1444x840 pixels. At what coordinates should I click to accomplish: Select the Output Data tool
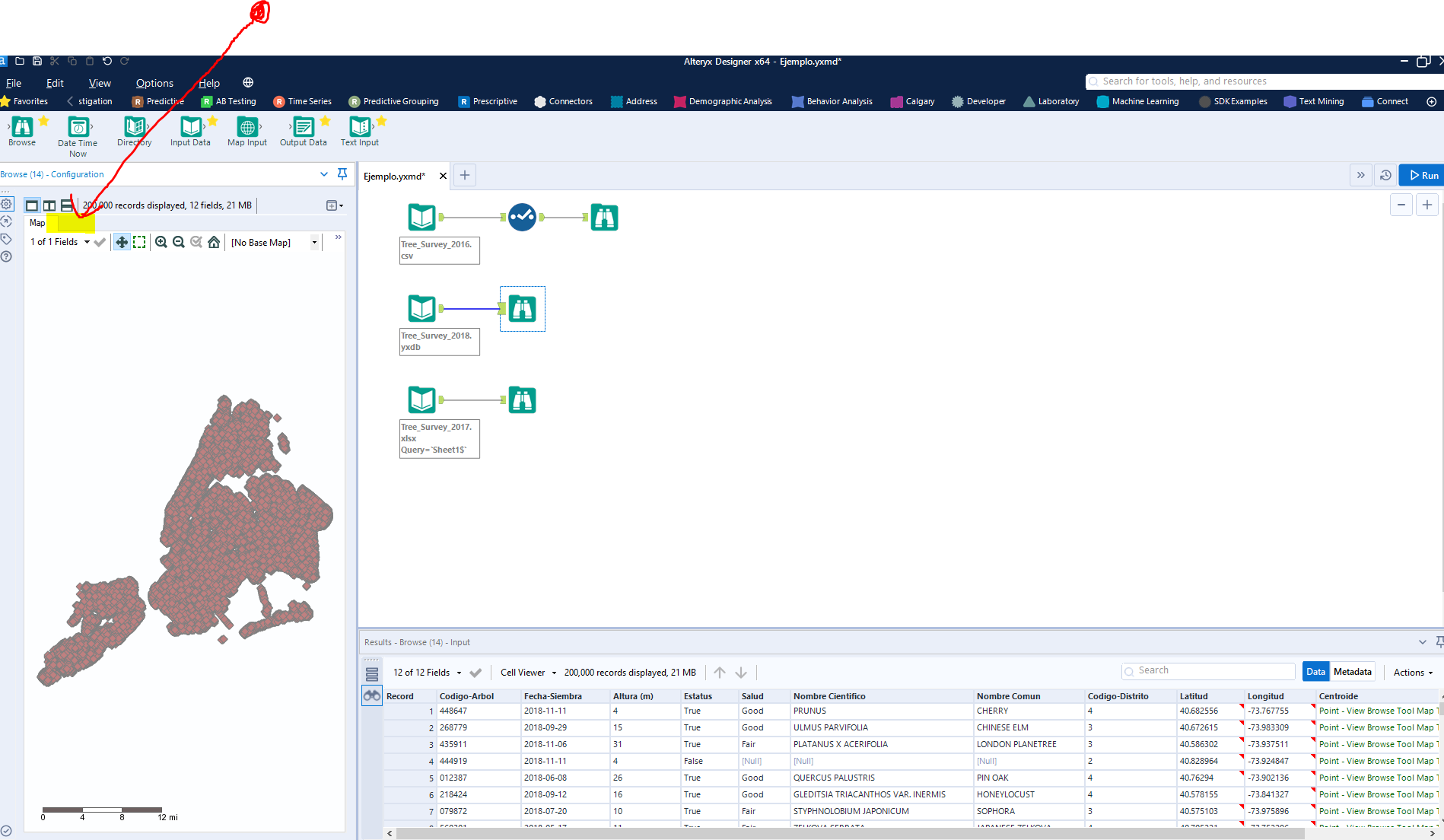(303, 131)
